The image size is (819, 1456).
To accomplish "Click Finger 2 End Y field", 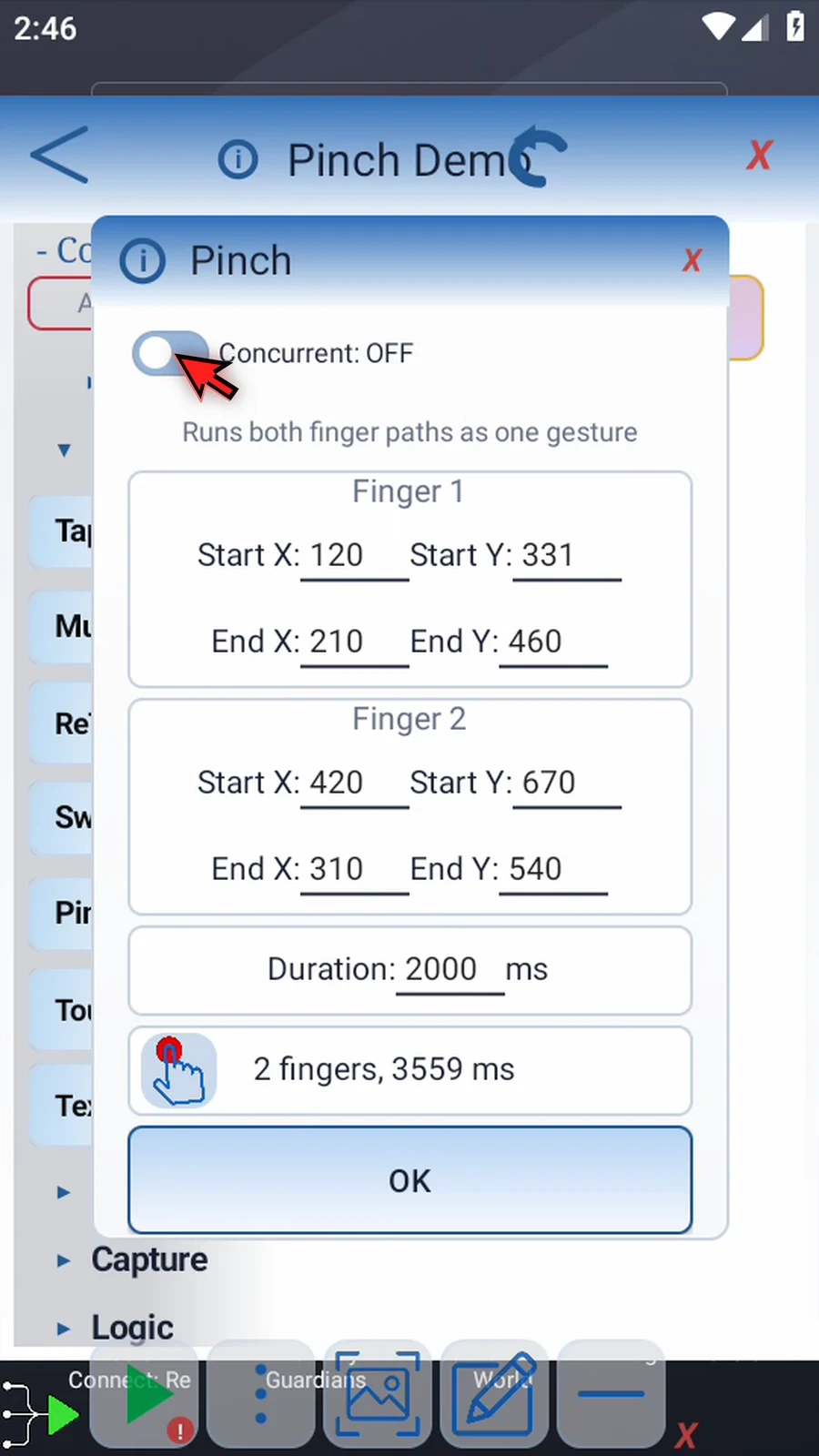I will (x=552, y=870).
